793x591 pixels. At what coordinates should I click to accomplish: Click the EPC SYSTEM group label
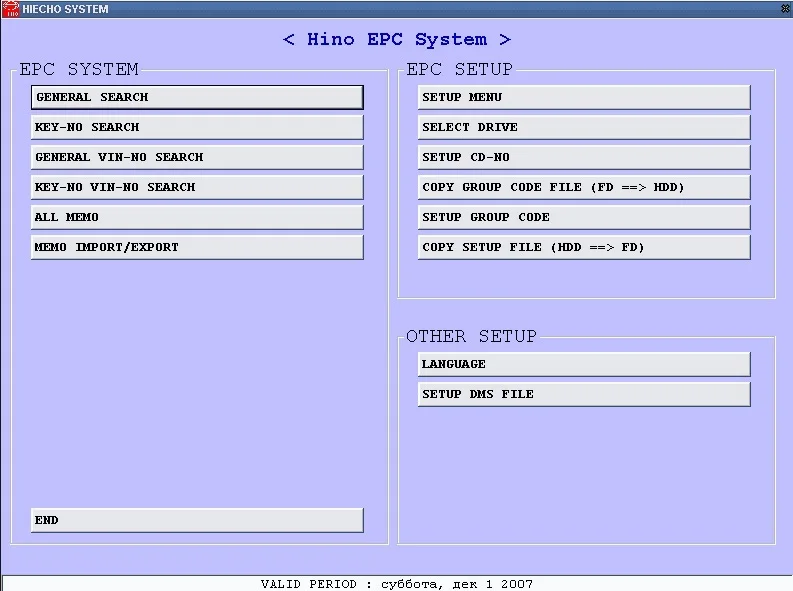coord(79,69)
